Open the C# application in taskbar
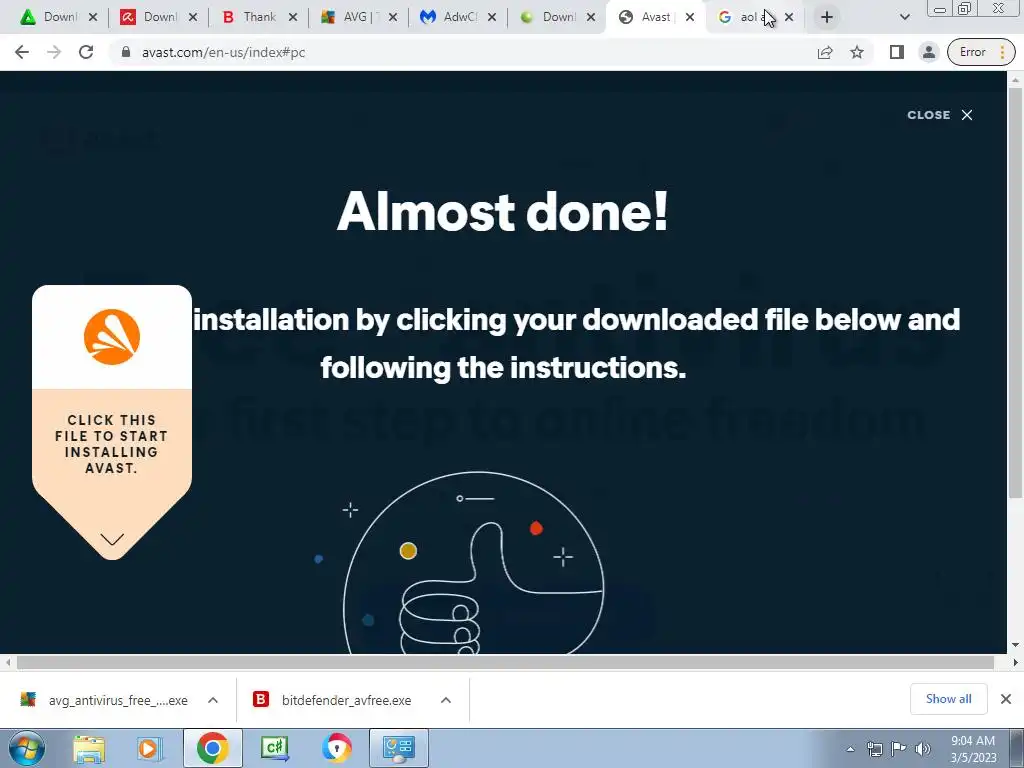The height and width of the screenshot is (768, 1024). [x=274, y=748]
